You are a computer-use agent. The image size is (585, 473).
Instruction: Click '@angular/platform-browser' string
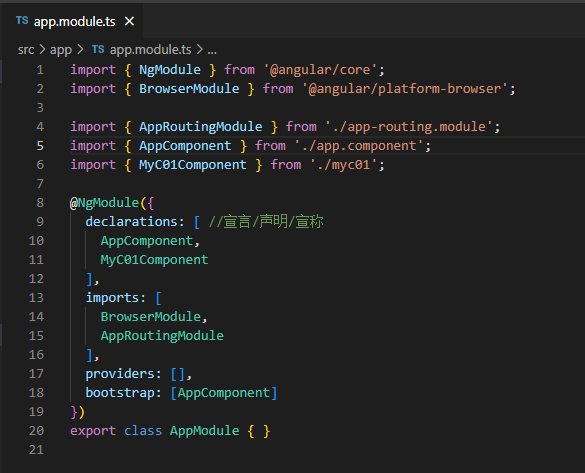pyautogui.click(x=405, y=89)
